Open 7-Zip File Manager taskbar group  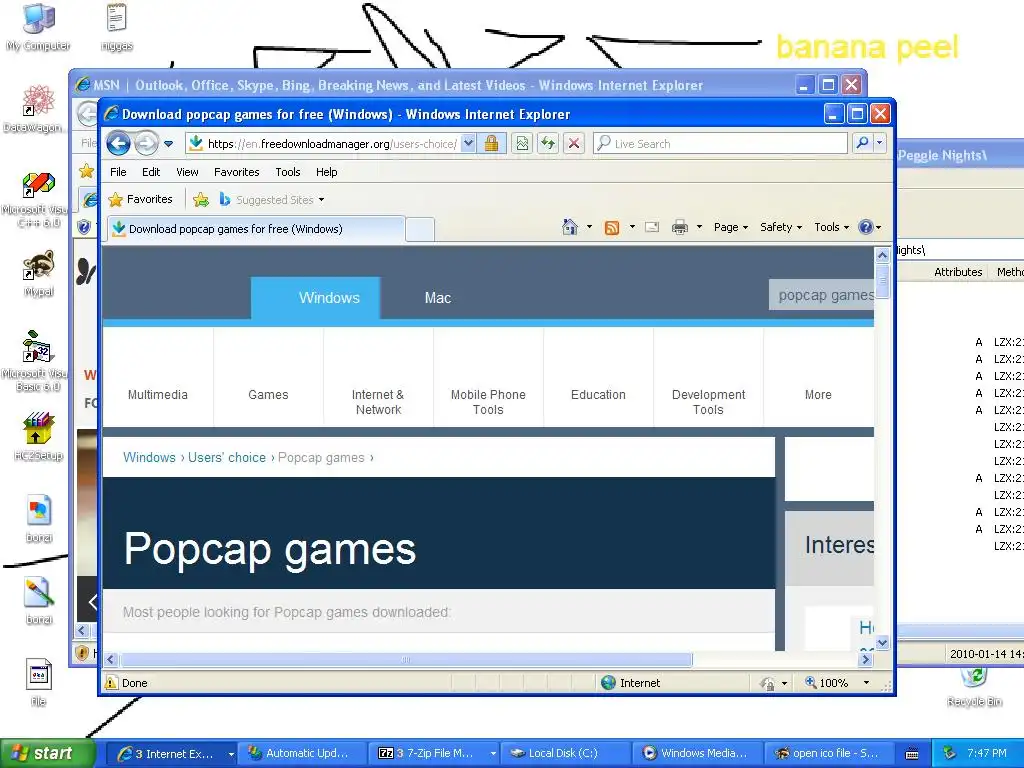(434, 753)
